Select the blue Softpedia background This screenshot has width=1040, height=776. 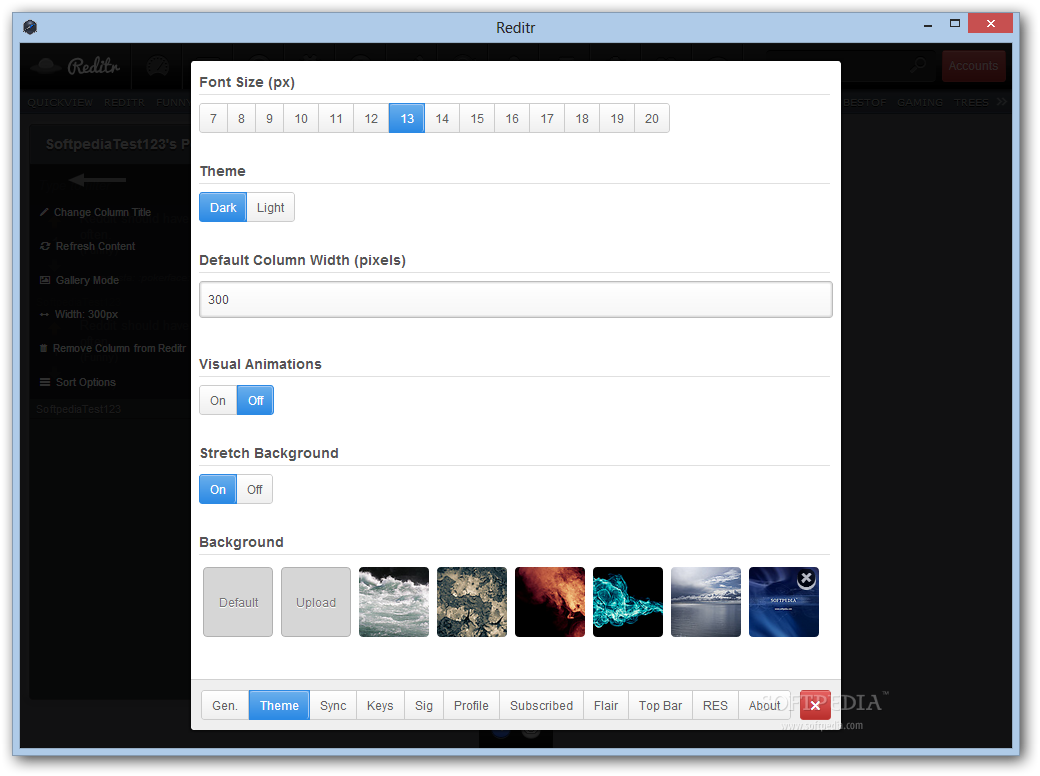(784, 602)
